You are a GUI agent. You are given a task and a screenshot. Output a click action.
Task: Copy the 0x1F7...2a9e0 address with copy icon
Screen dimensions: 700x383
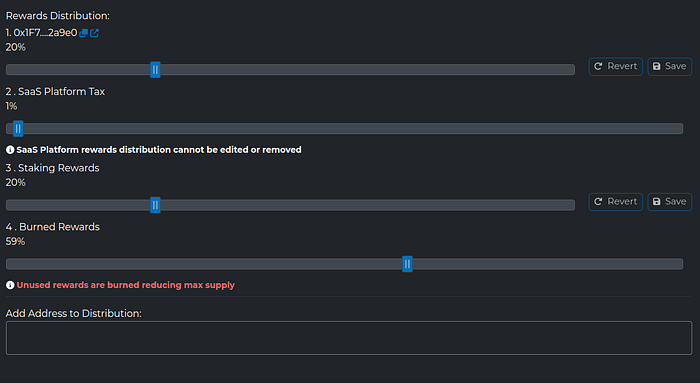coord(83,33)
